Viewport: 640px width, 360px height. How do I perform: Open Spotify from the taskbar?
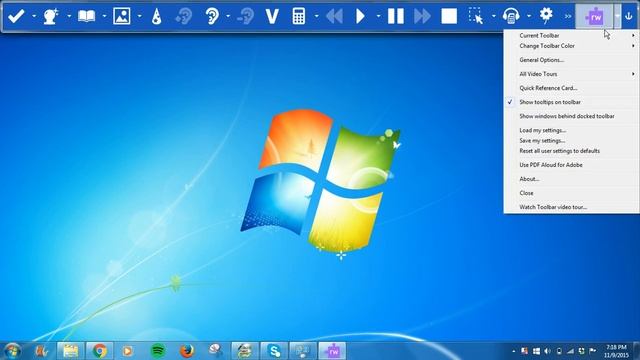[158, 351]
